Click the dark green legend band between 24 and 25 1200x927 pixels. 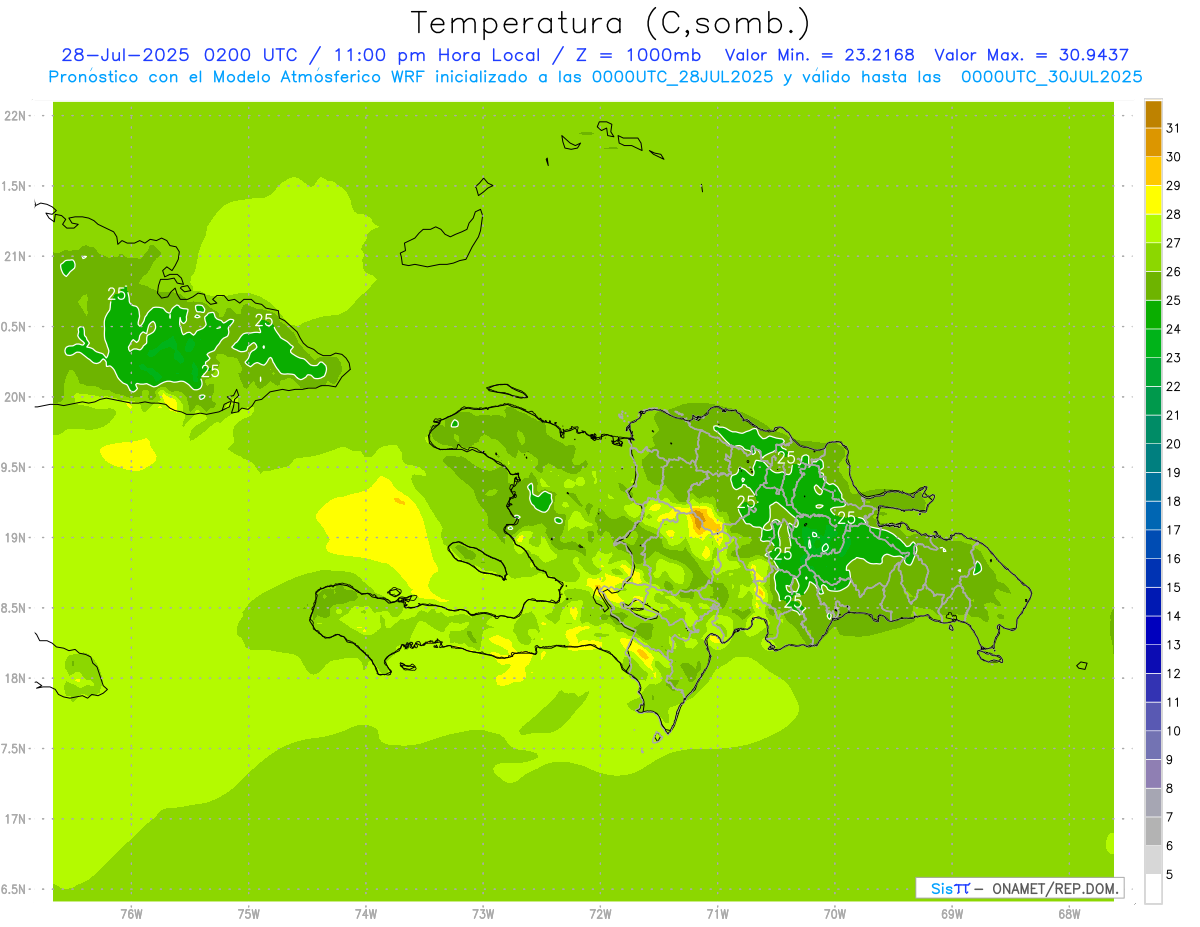(1153, 315)
